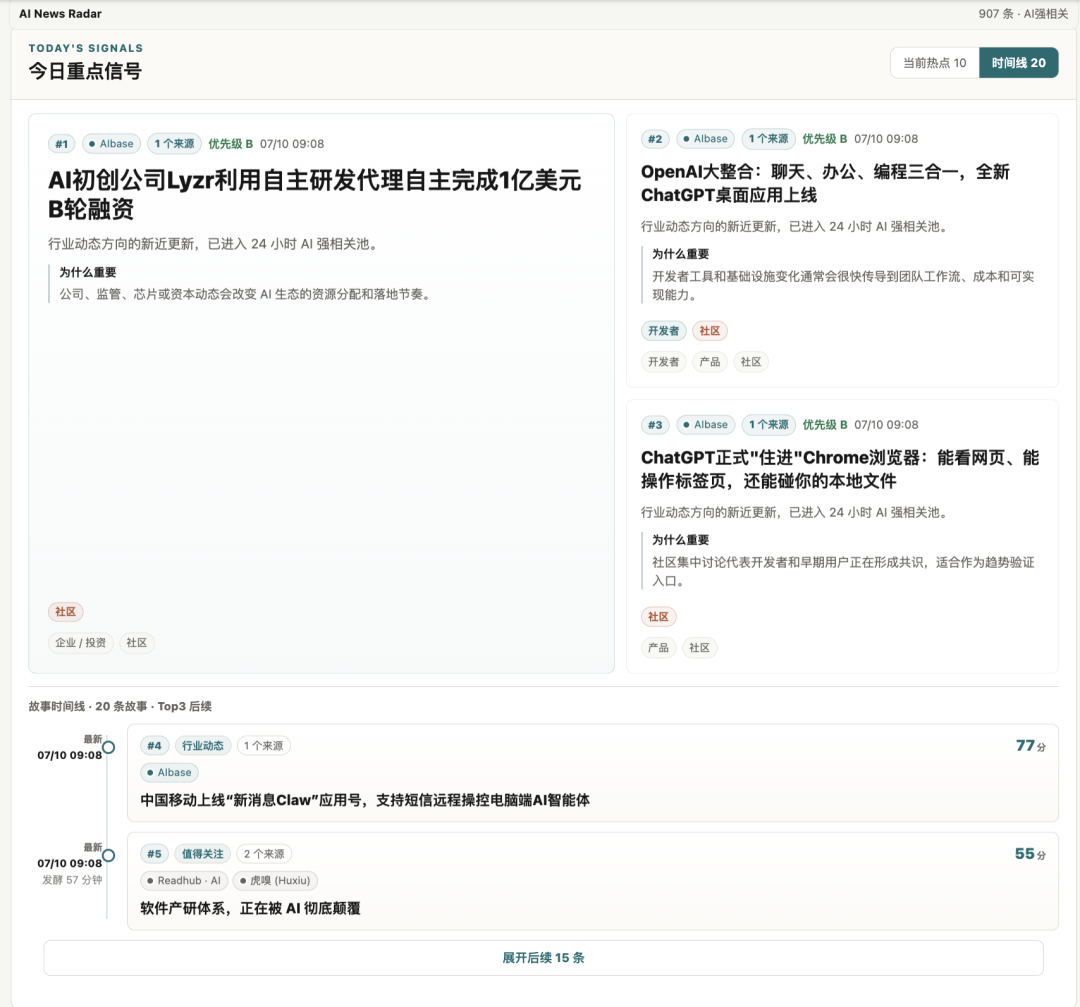Select the 时间线 20 tab

point(1019,63)
